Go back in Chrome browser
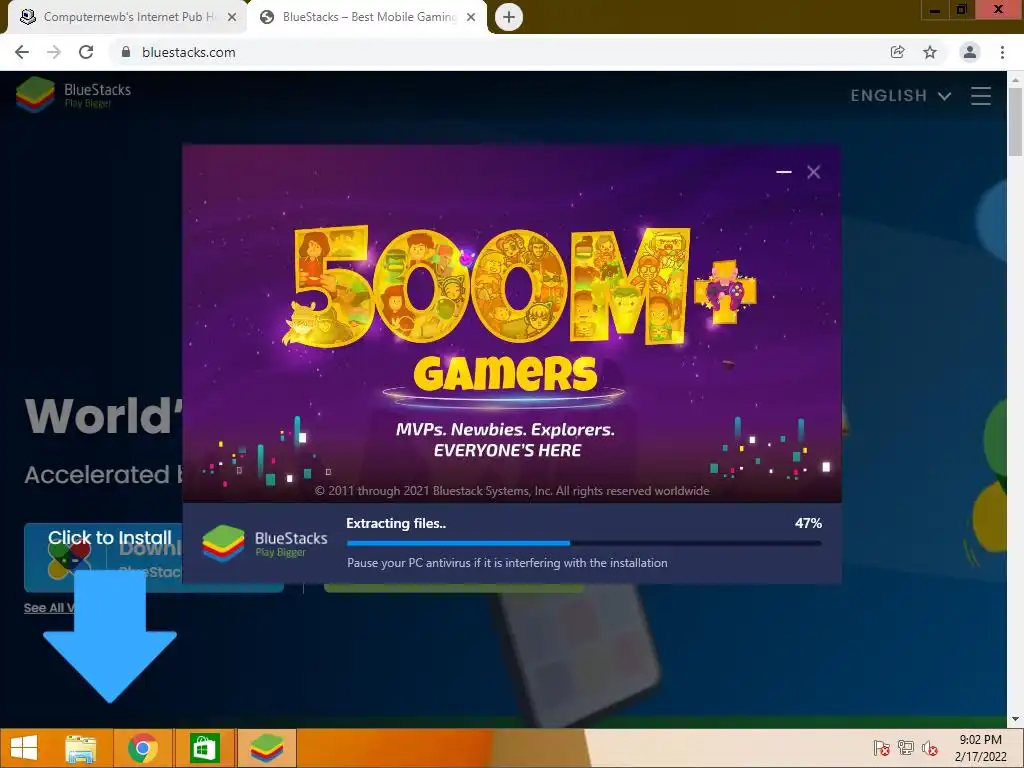The image size is (1024, 768). [x=22, y=52]
